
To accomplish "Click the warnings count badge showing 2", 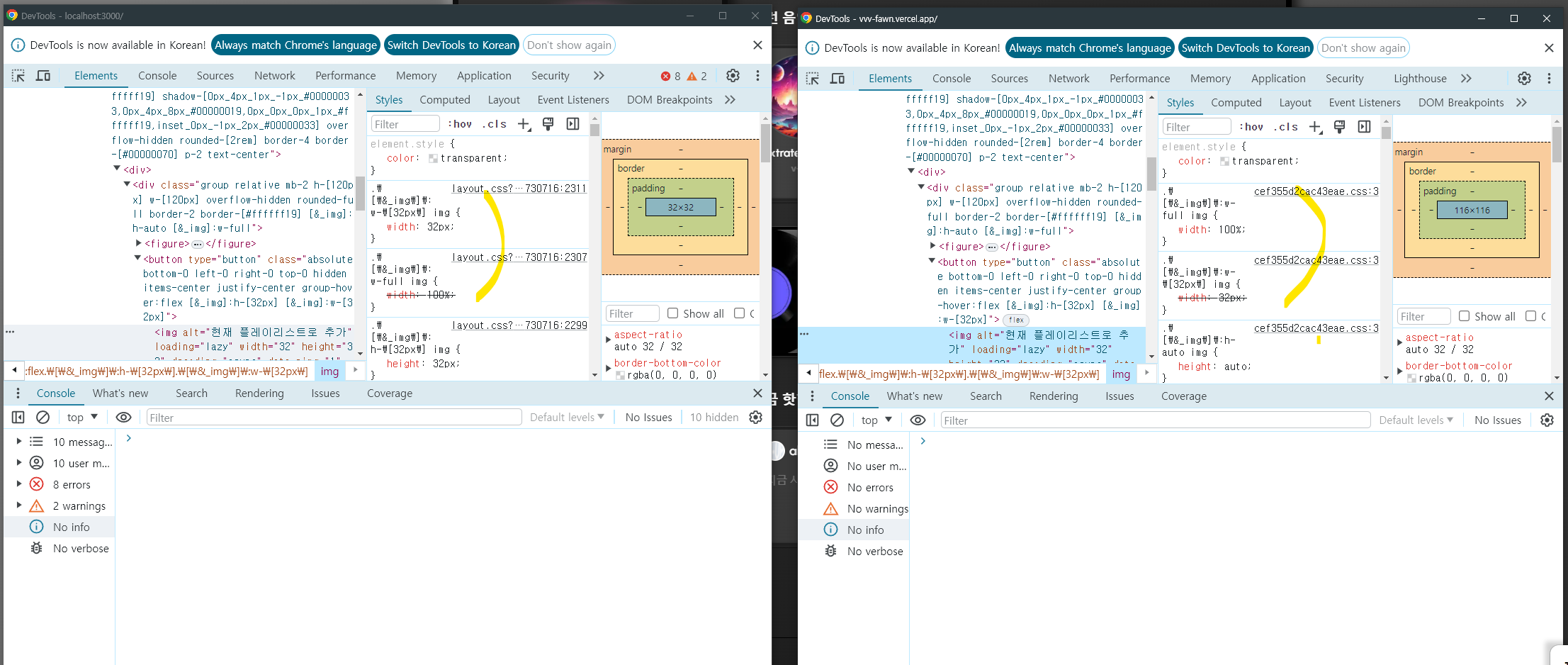I will (697, 76).
